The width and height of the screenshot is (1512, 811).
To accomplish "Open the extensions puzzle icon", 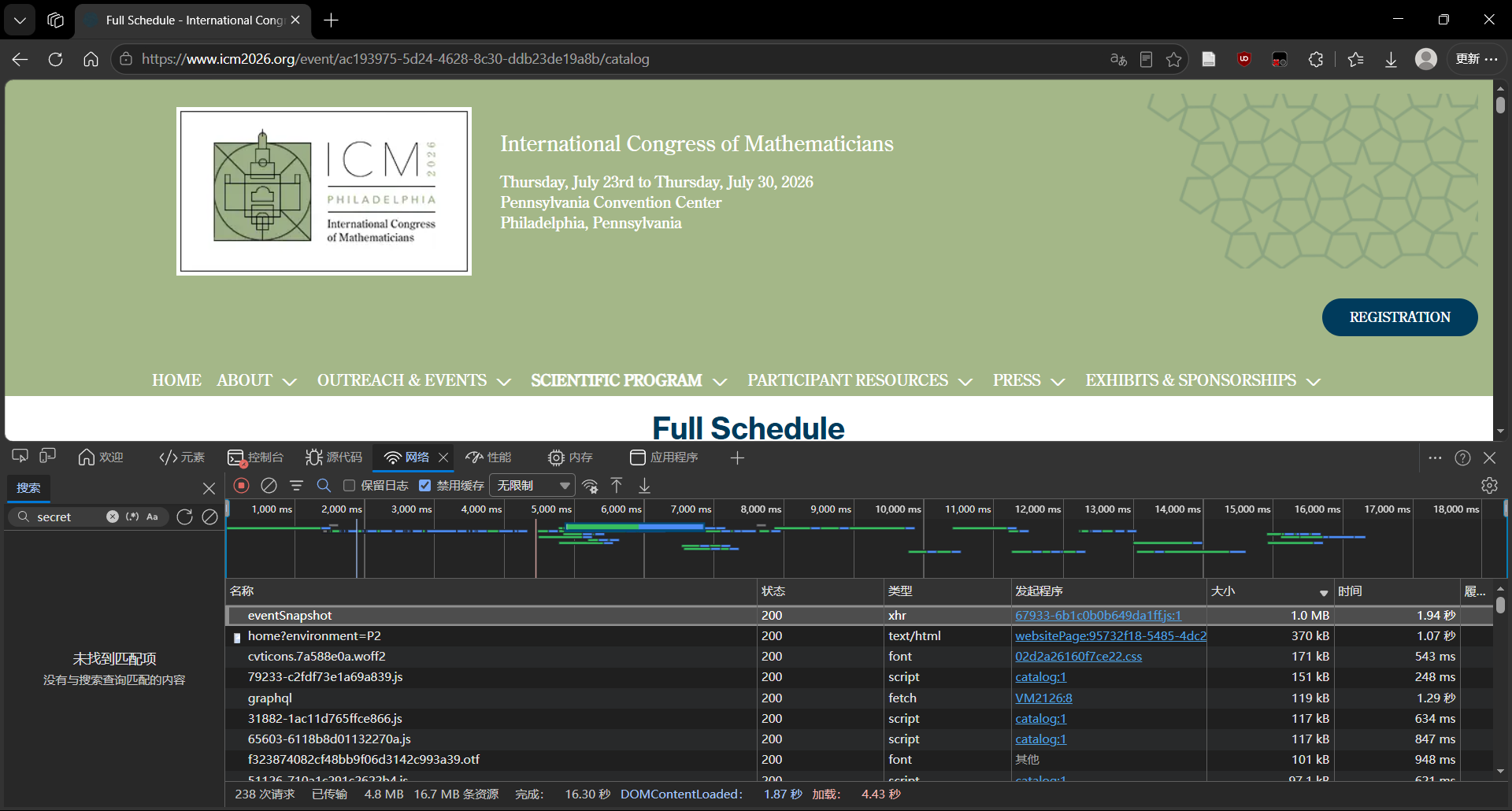I will click(1316, 59).
